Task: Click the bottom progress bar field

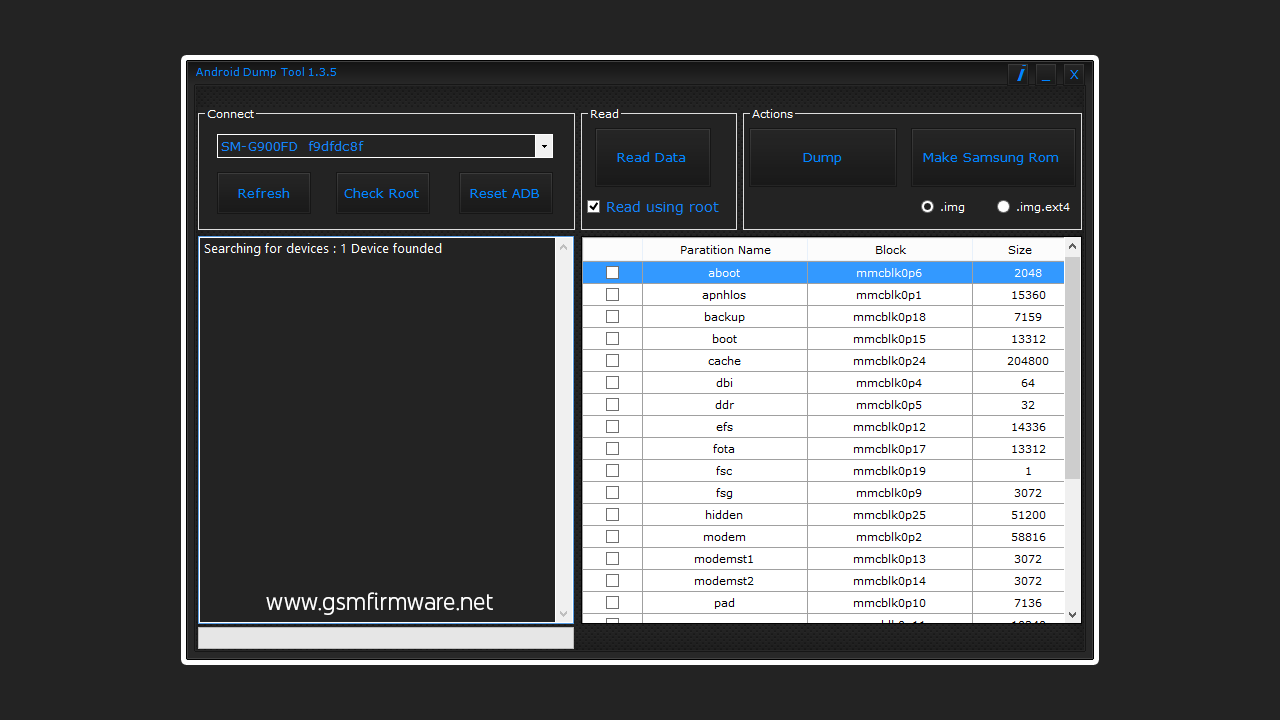Action: coord(385,637)
